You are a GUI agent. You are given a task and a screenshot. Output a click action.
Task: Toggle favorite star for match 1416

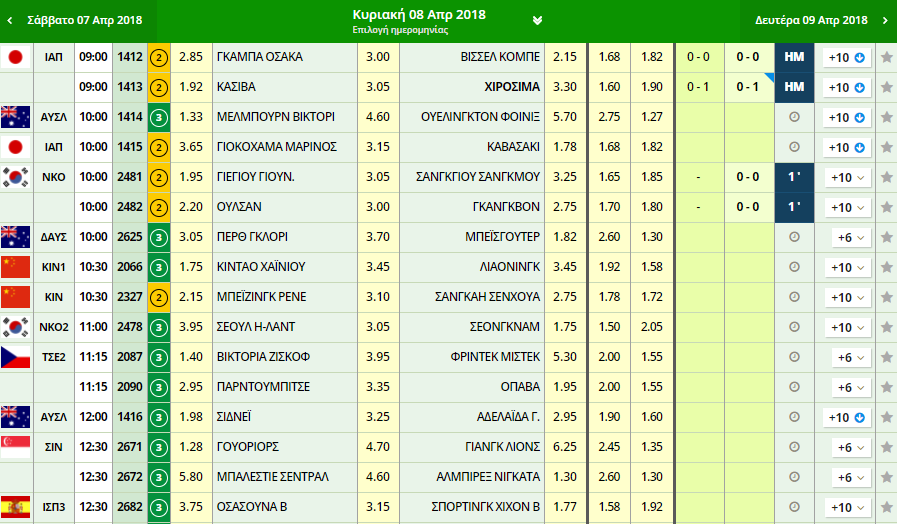click(x=886, y=417)
